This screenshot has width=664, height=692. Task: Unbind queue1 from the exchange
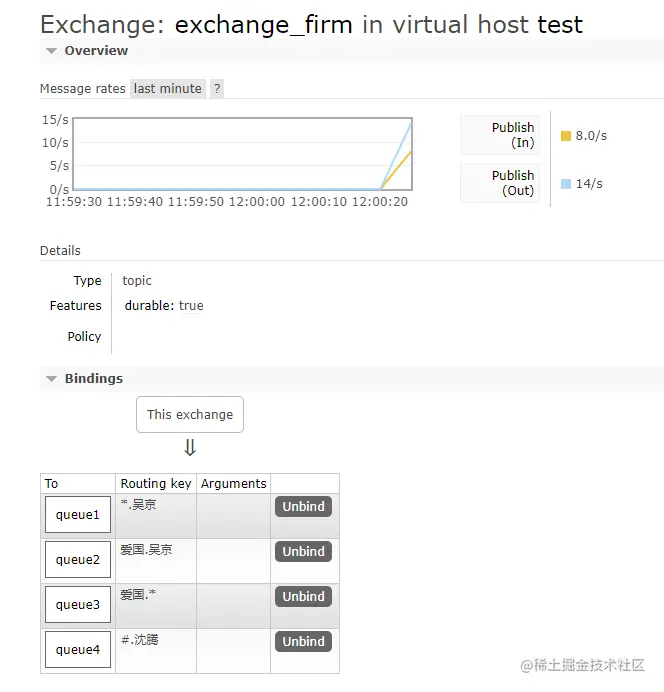[x=304, y=506]
